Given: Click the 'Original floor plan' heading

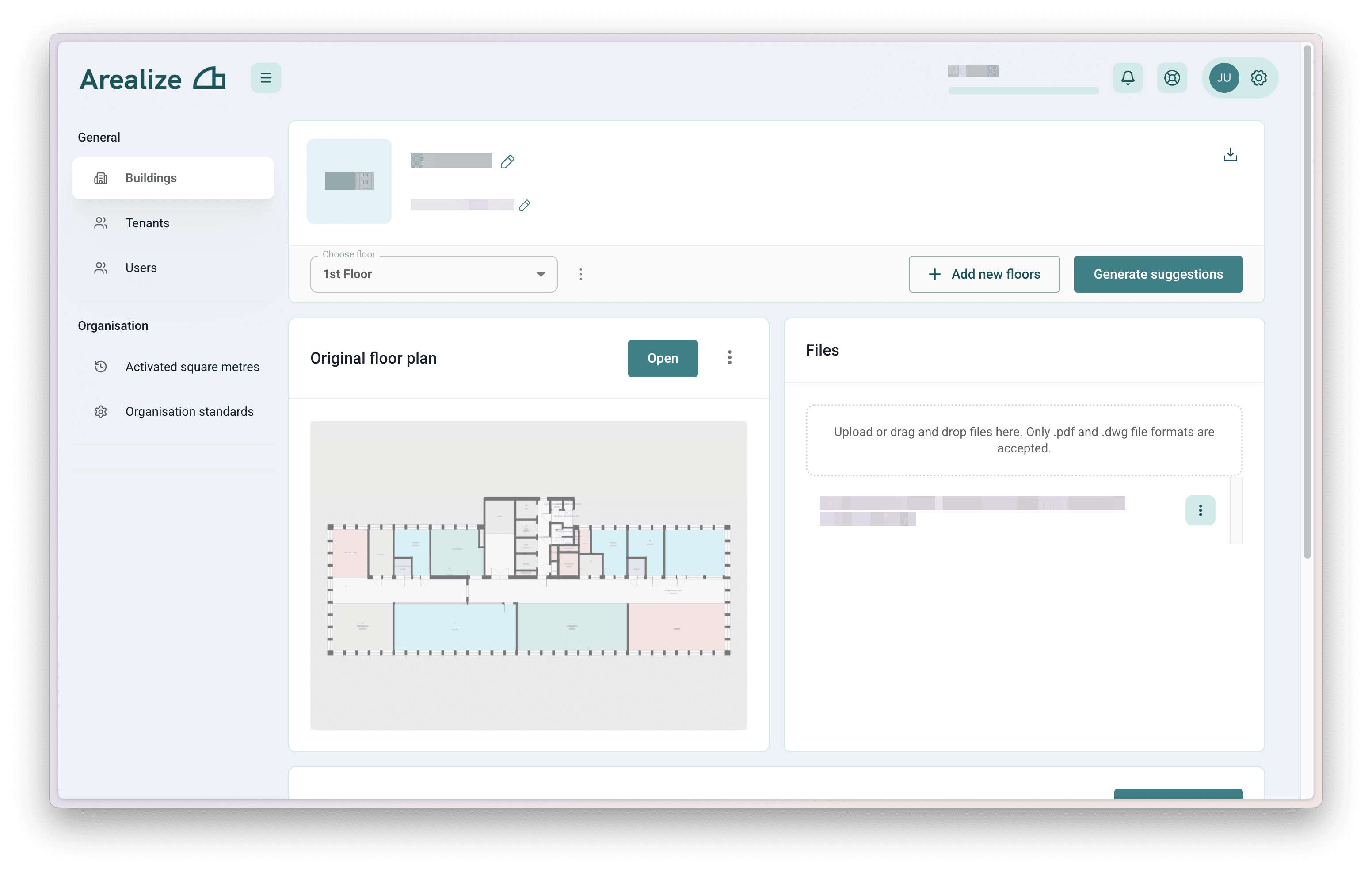Looking at the screenshot, I should pyautogui.click(x=373, y=358).
